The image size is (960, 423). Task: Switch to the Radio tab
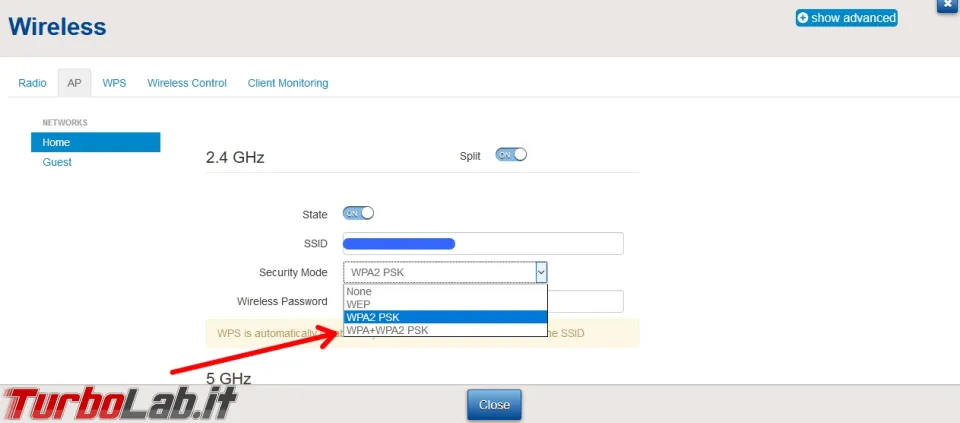click(x=32, y=83)
